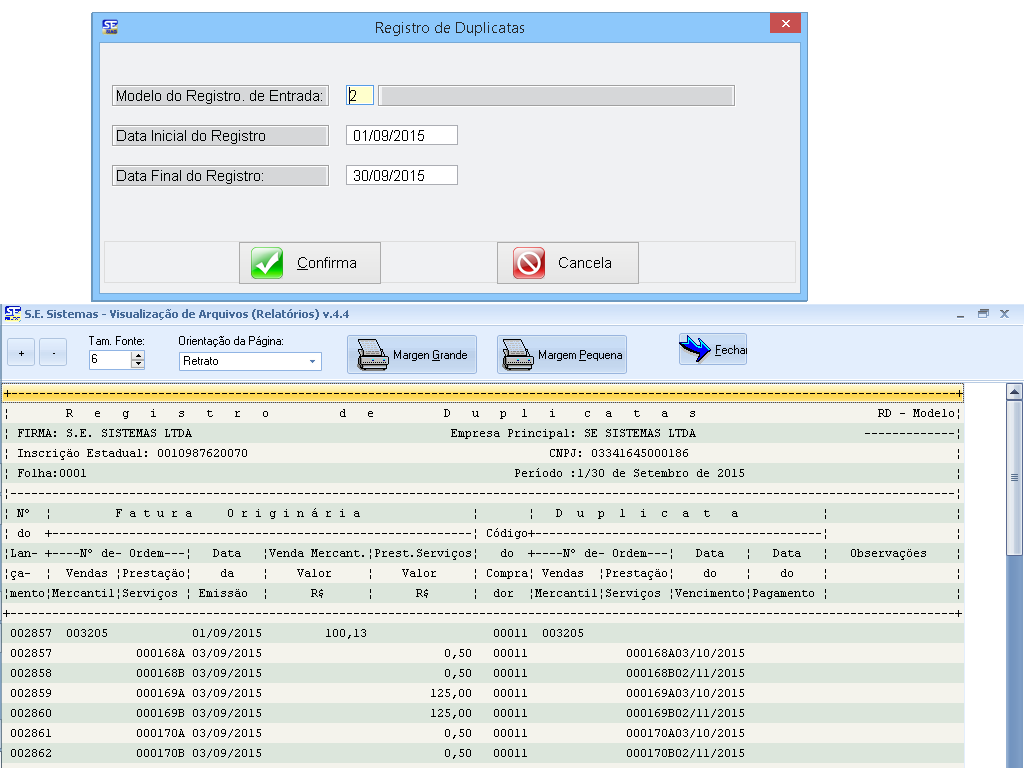Decrease Tam. Fonte with down arrow
The image size is (1028, 768).
(138, 364)
